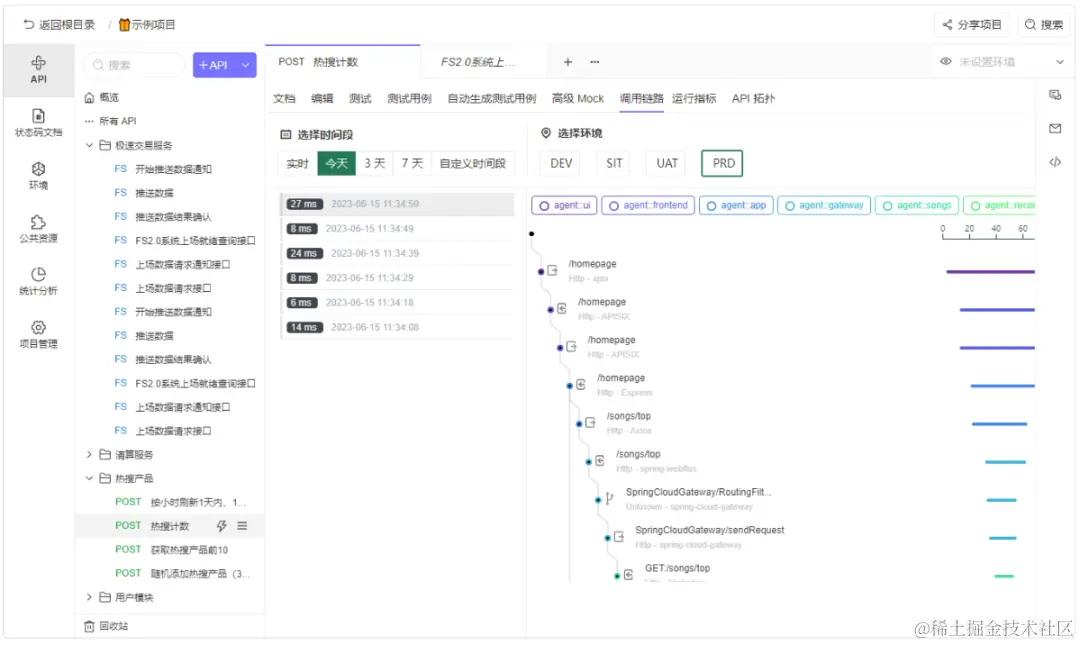Open the 环境 sidebar icon
The height and width of the screenshot is (645, 1080).
39,176
